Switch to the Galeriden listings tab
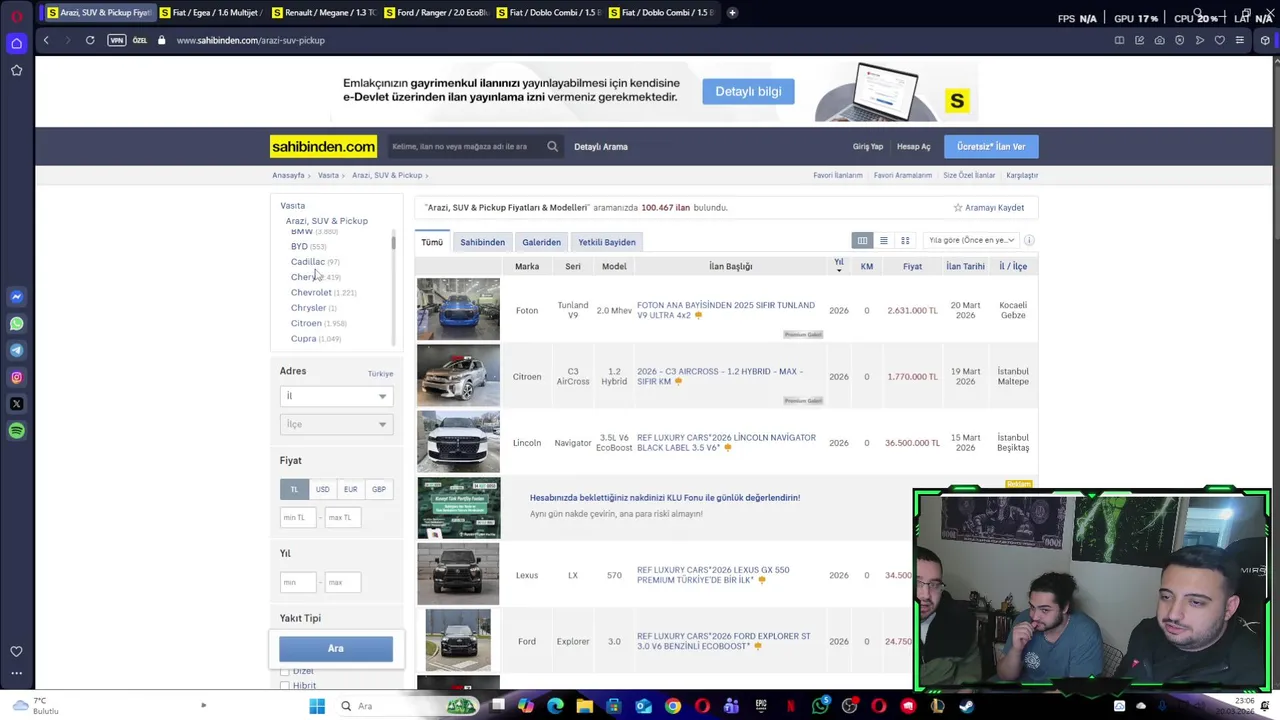Viewport: 1280px width, 720px height. pyautogui.click(x=541, y=242)
